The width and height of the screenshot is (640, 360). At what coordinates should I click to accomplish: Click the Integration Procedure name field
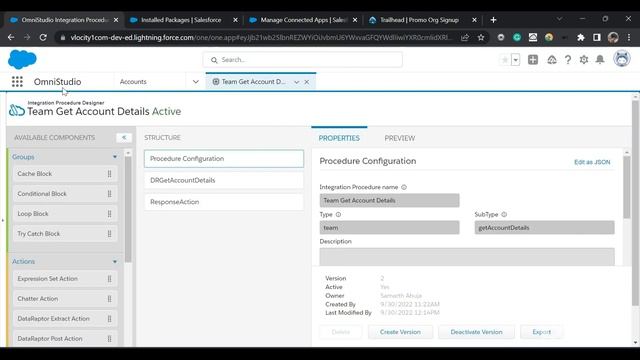point(389,200)
